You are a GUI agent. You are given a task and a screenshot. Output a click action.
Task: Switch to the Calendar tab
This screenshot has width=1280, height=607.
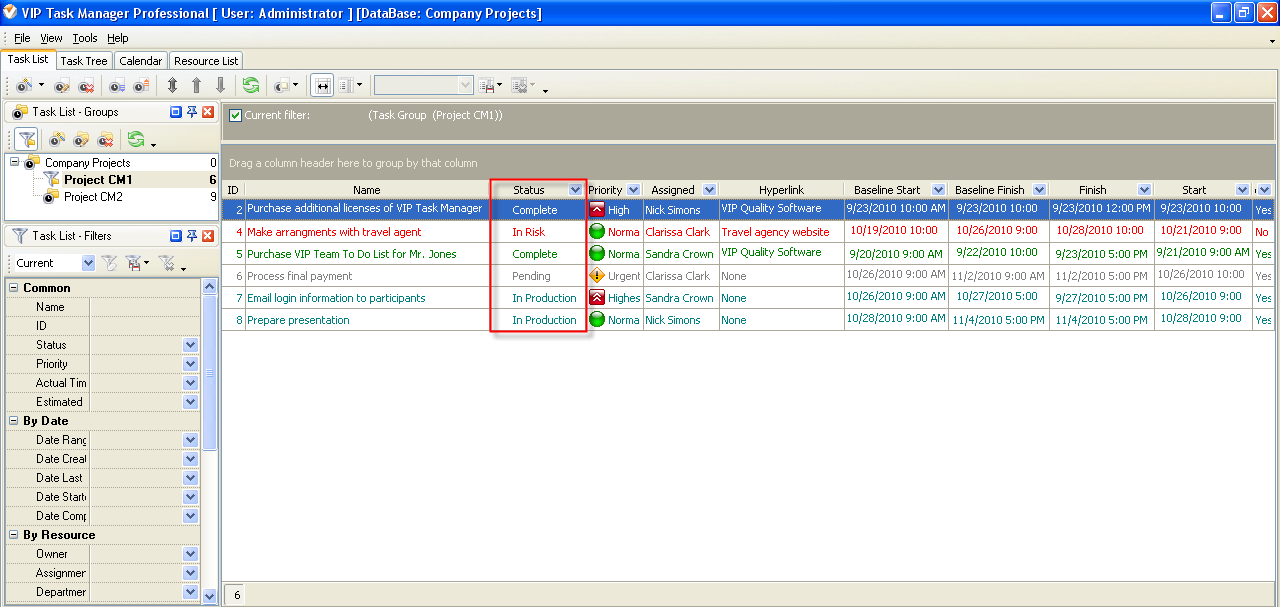click(140, 61)
